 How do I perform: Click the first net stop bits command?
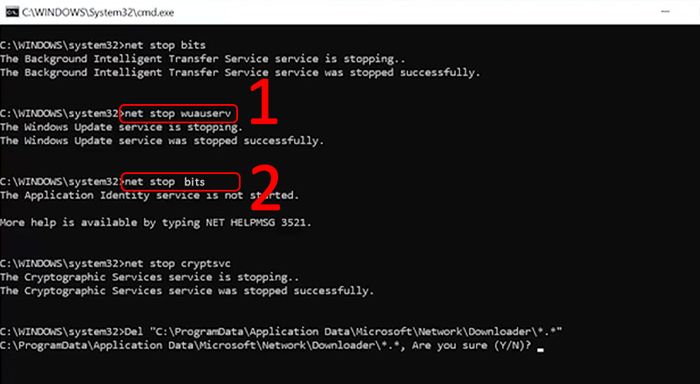tap(165, 45)
